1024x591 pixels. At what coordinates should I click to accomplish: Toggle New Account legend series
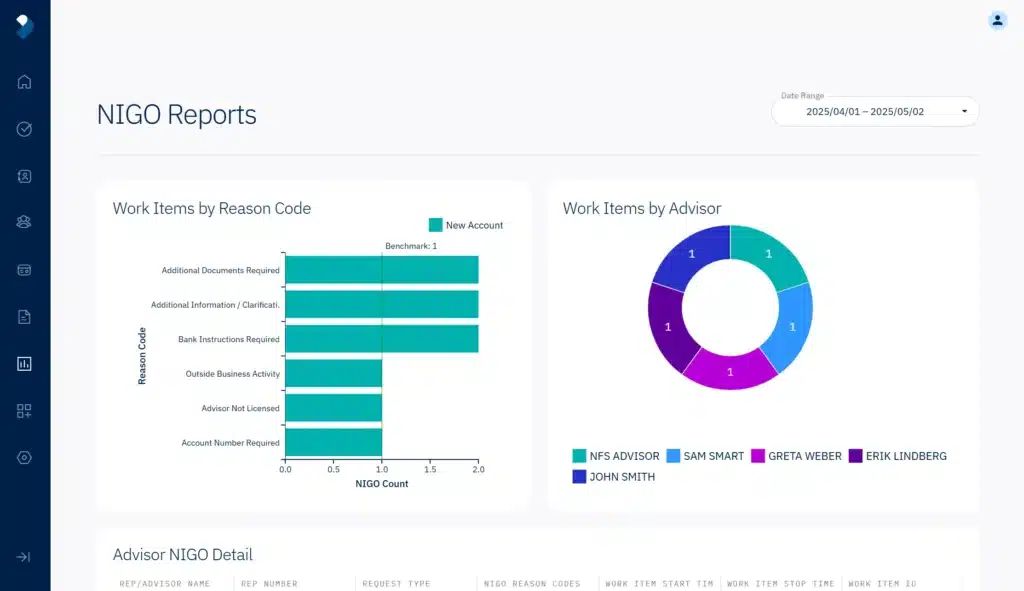466,225
